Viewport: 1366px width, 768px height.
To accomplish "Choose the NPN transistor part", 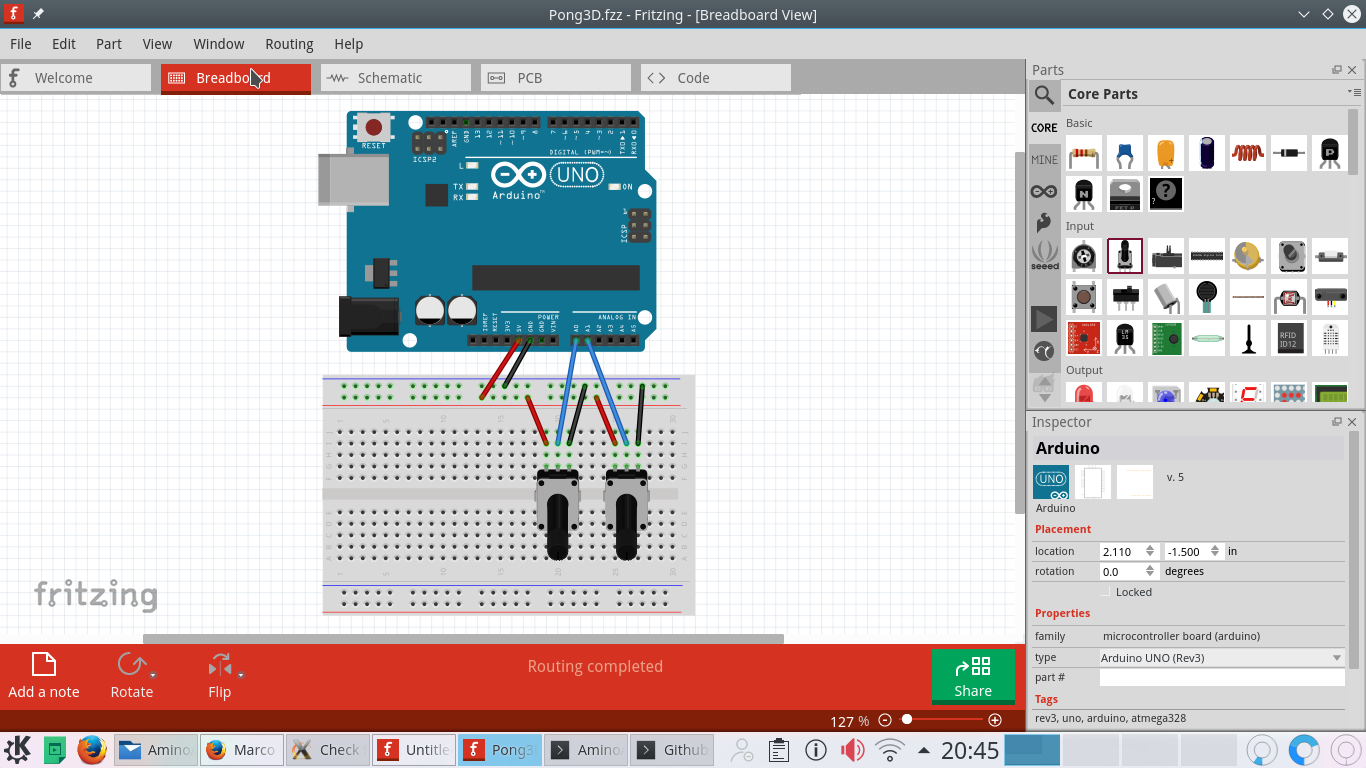I will [1084, 194].
